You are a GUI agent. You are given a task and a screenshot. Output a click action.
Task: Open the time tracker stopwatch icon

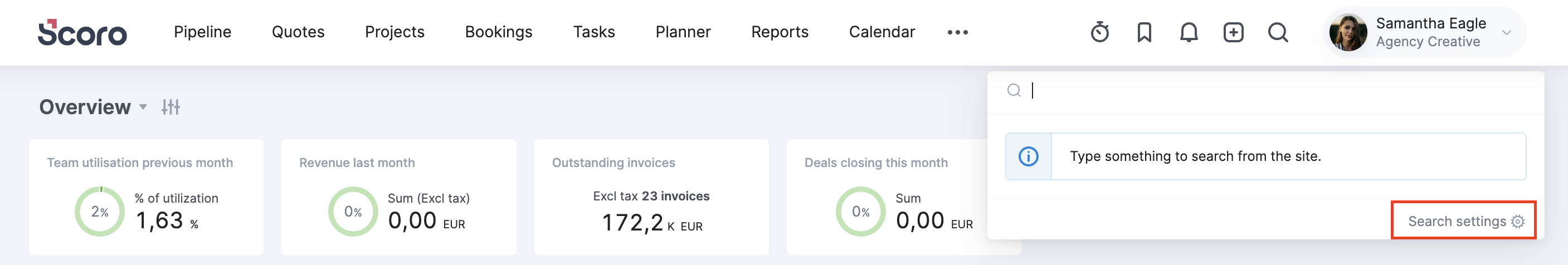tap(1099, 32)
